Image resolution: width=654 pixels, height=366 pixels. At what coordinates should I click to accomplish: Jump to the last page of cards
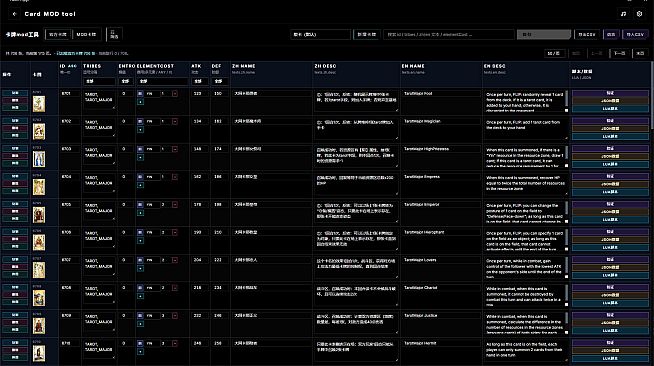click(x=640, y=53)
